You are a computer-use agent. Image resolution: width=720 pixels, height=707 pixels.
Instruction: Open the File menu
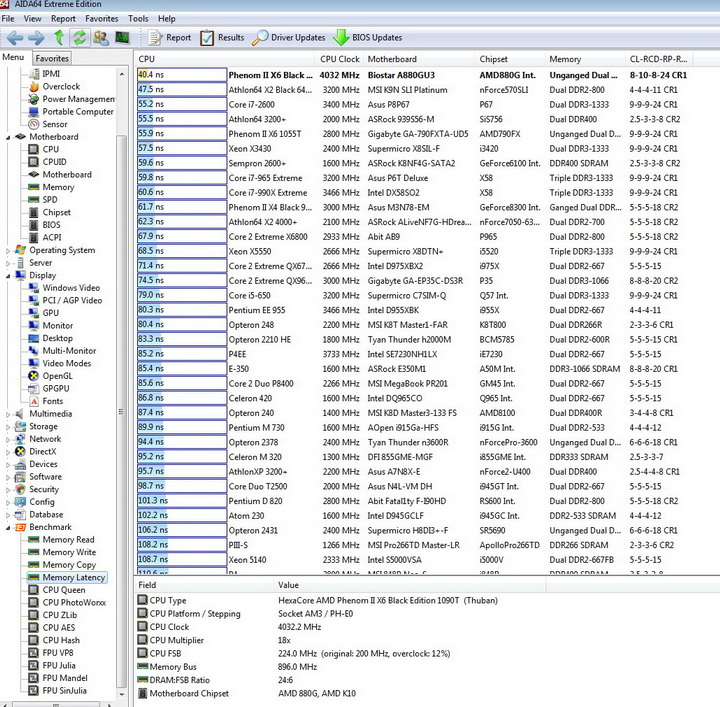[x=8, y=19]
